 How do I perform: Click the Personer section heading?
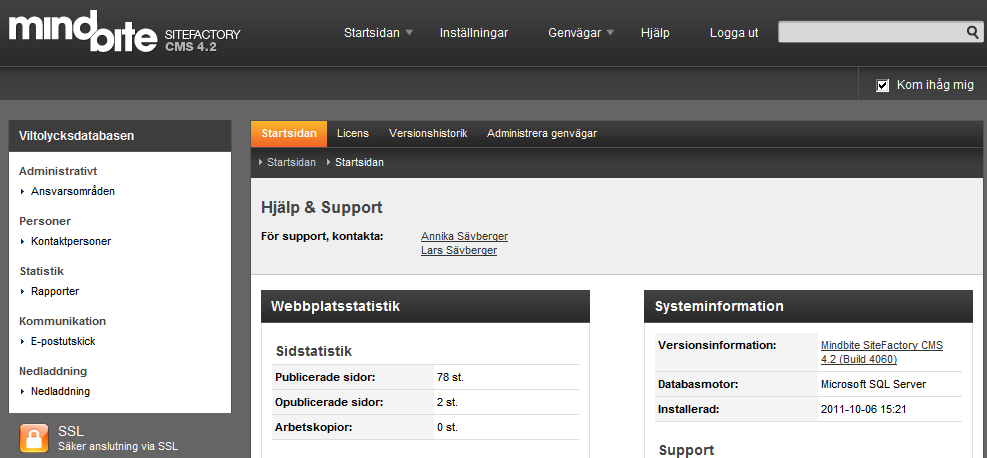(x=45, y=221)
